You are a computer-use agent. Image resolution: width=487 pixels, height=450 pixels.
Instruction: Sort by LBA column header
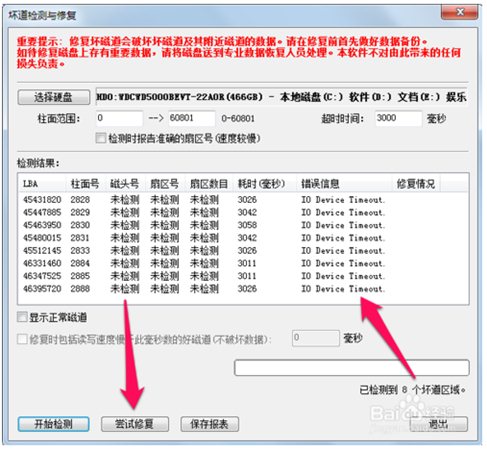tap(42, 184)
